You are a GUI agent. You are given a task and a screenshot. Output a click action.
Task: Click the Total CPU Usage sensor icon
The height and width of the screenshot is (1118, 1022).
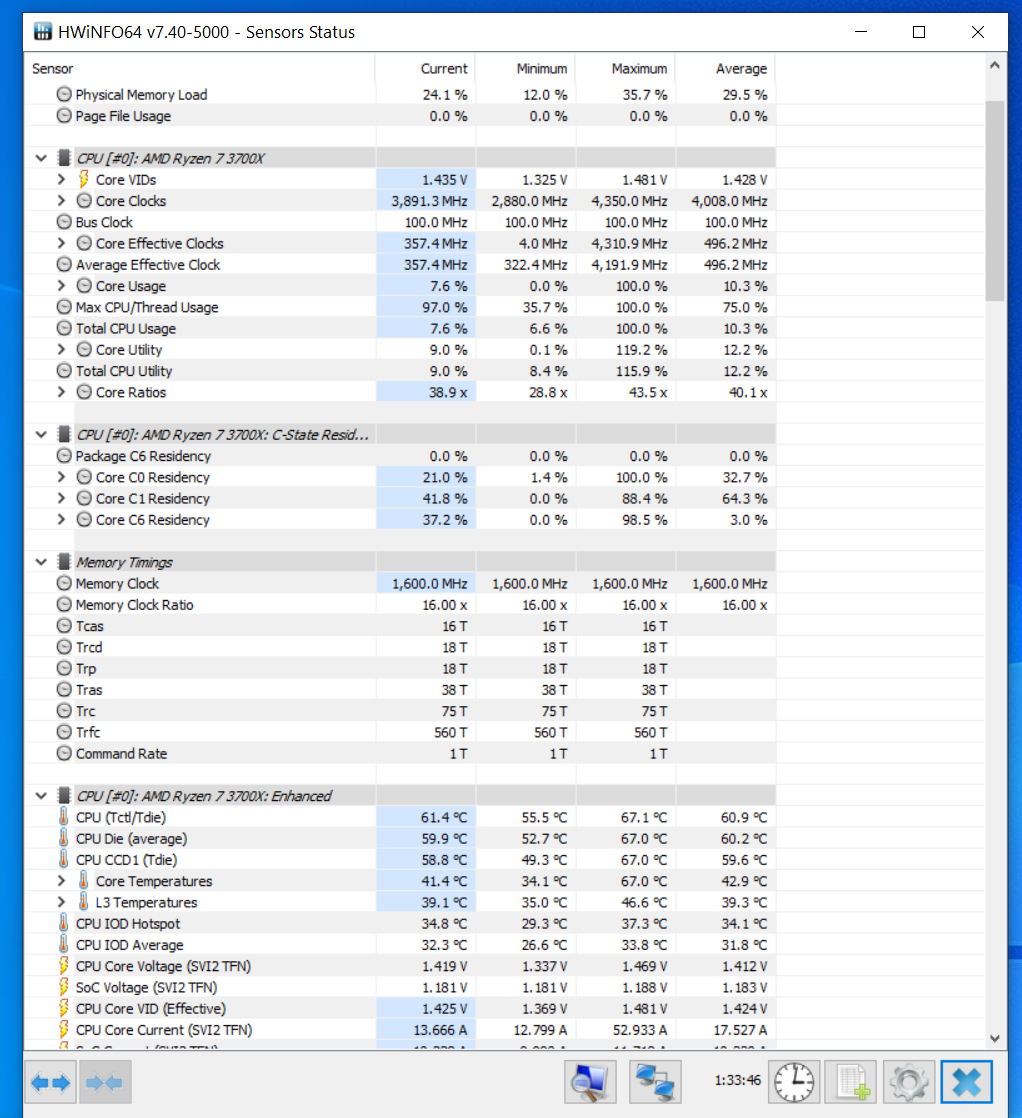64,328
